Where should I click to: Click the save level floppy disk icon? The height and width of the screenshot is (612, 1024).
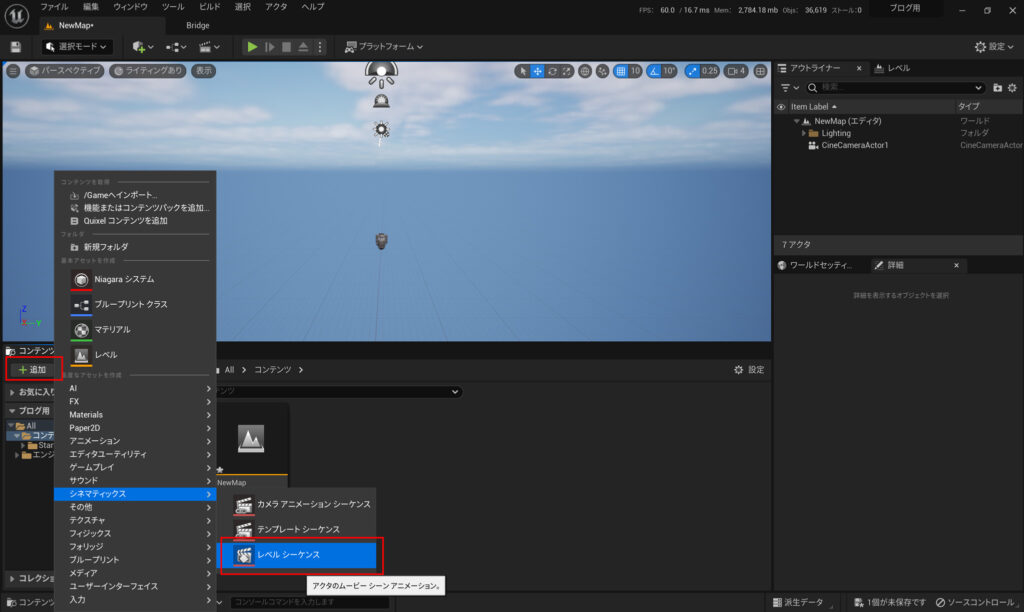[x=15, y=47]
